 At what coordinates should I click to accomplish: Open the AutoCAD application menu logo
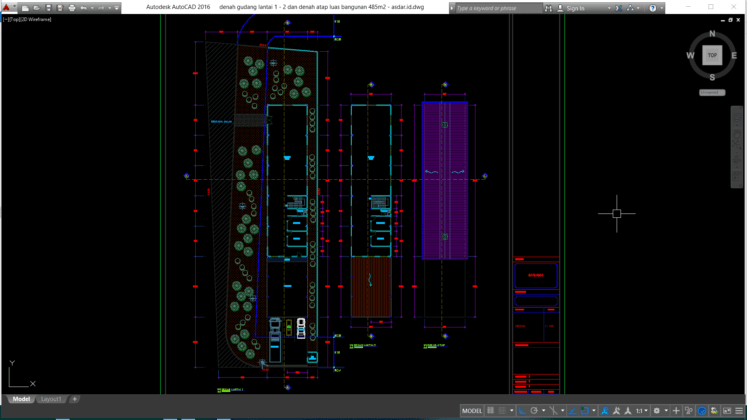(6, 7)
